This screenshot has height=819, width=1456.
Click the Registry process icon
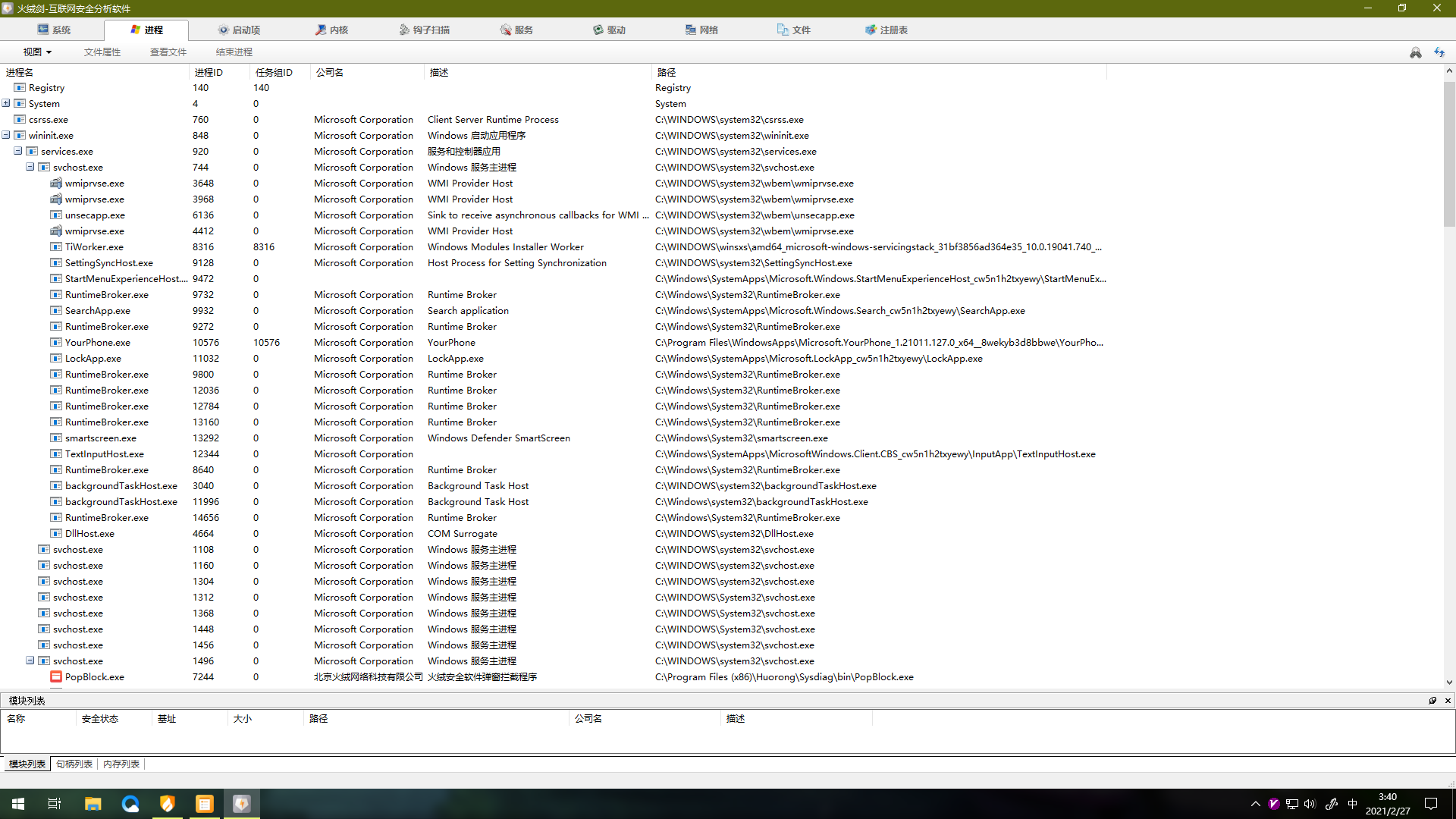20,87
